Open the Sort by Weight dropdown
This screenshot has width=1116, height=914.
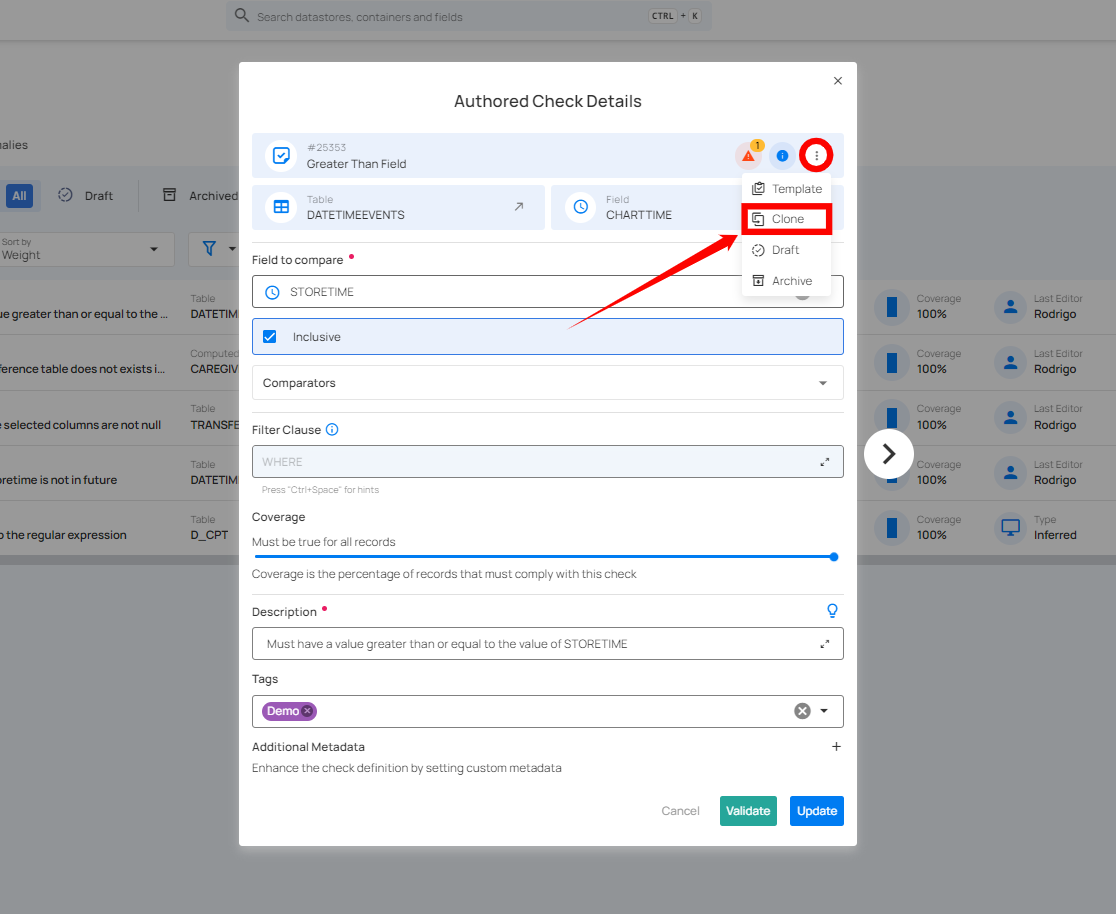[87, 249]
